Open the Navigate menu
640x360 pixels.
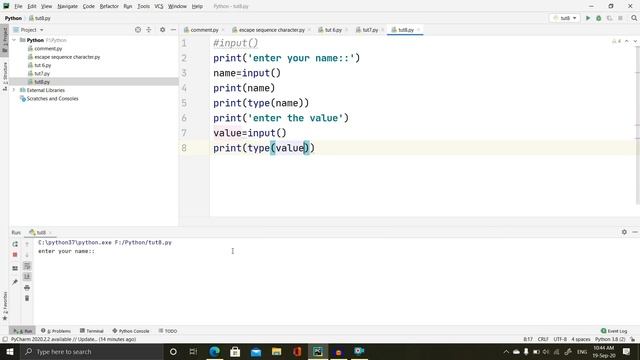tap(67, 6)
